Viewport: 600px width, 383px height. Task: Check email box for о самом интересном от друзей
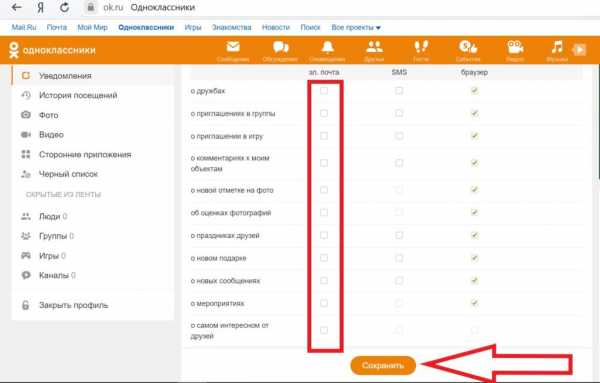coord(324,330)
